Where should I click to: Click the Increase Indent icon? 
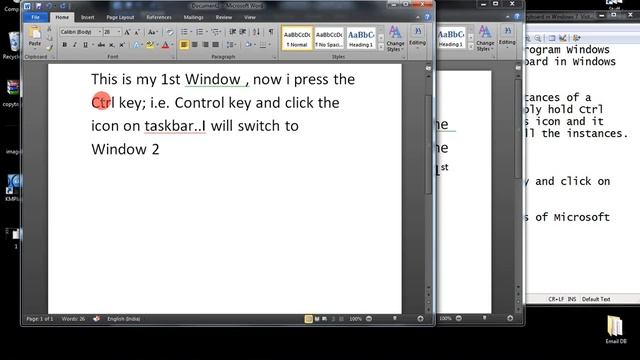pos(243,32)
